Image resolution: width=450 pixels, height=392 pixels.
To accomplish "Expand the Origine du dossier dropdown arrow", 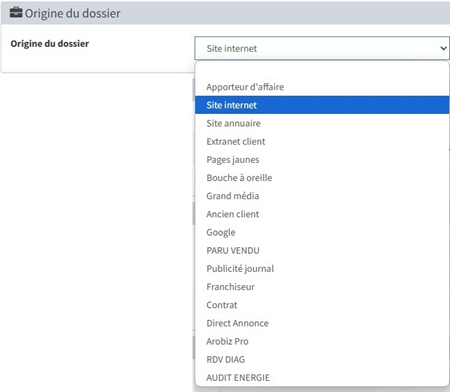I will (443, 48).
